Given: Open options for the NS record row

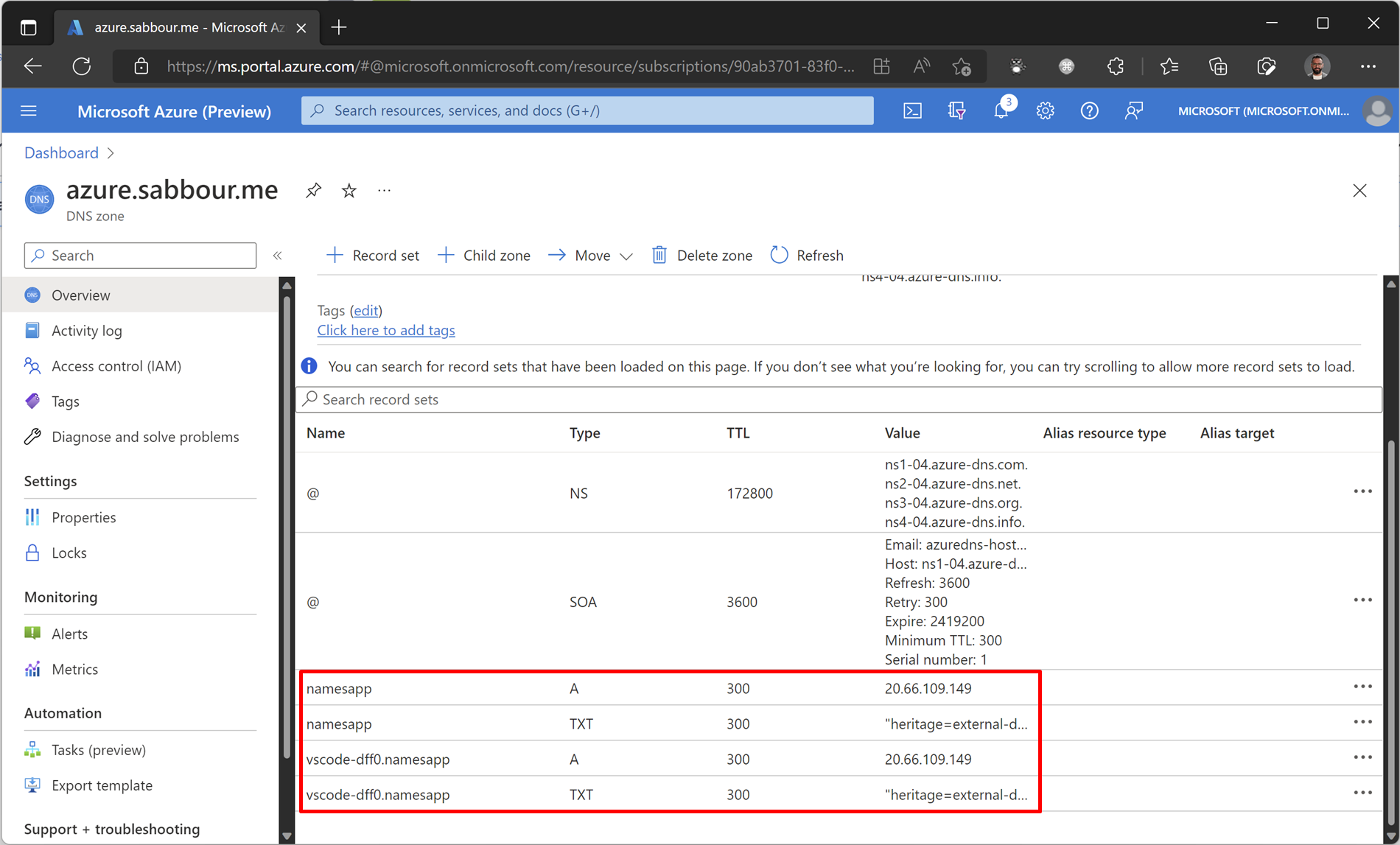Looking at the screenshot, I should (1362, 491).
